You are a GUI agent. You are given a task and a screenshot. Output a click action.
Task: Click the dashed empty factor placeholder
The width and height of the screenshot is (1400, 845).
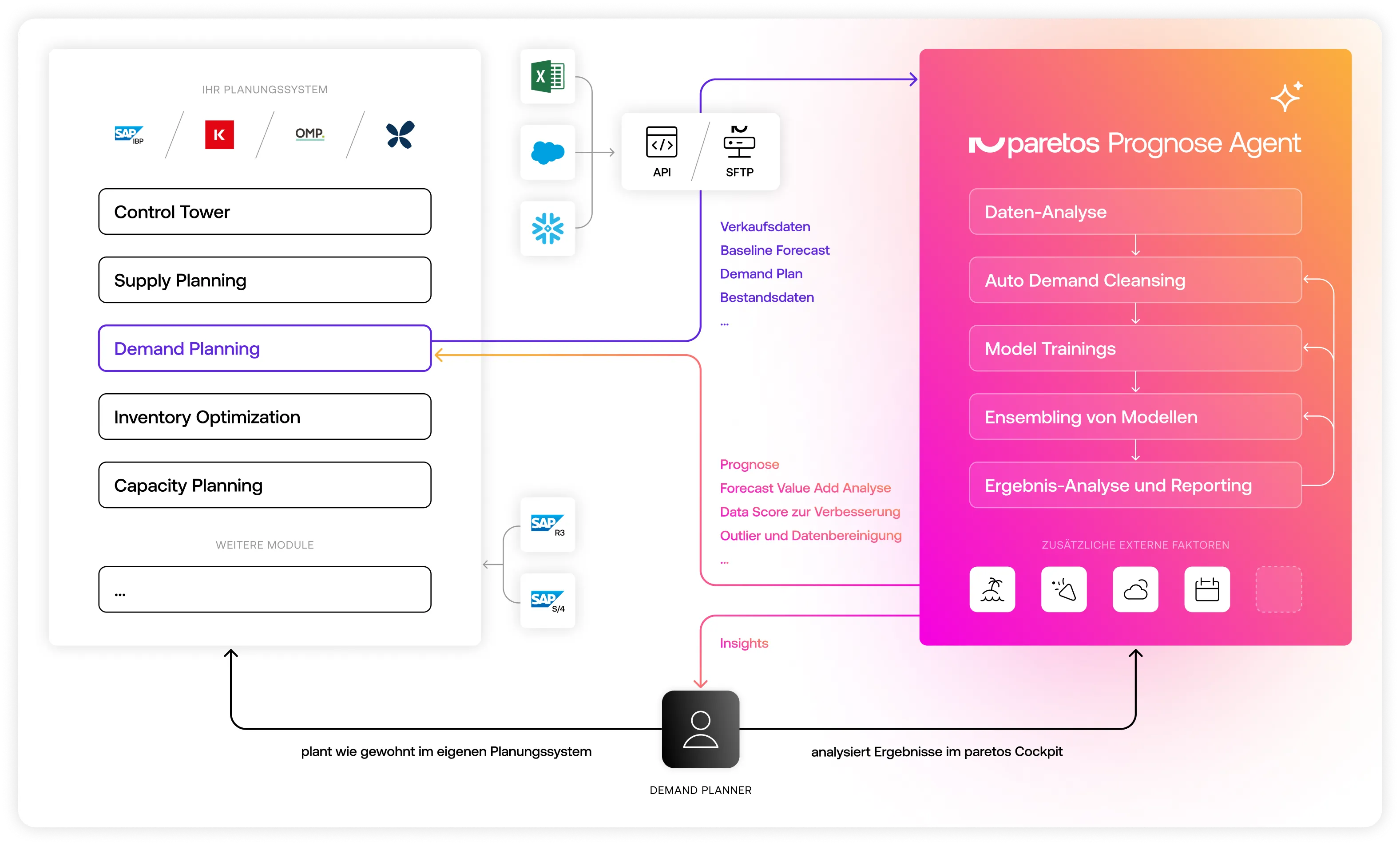pos(1278,589)
